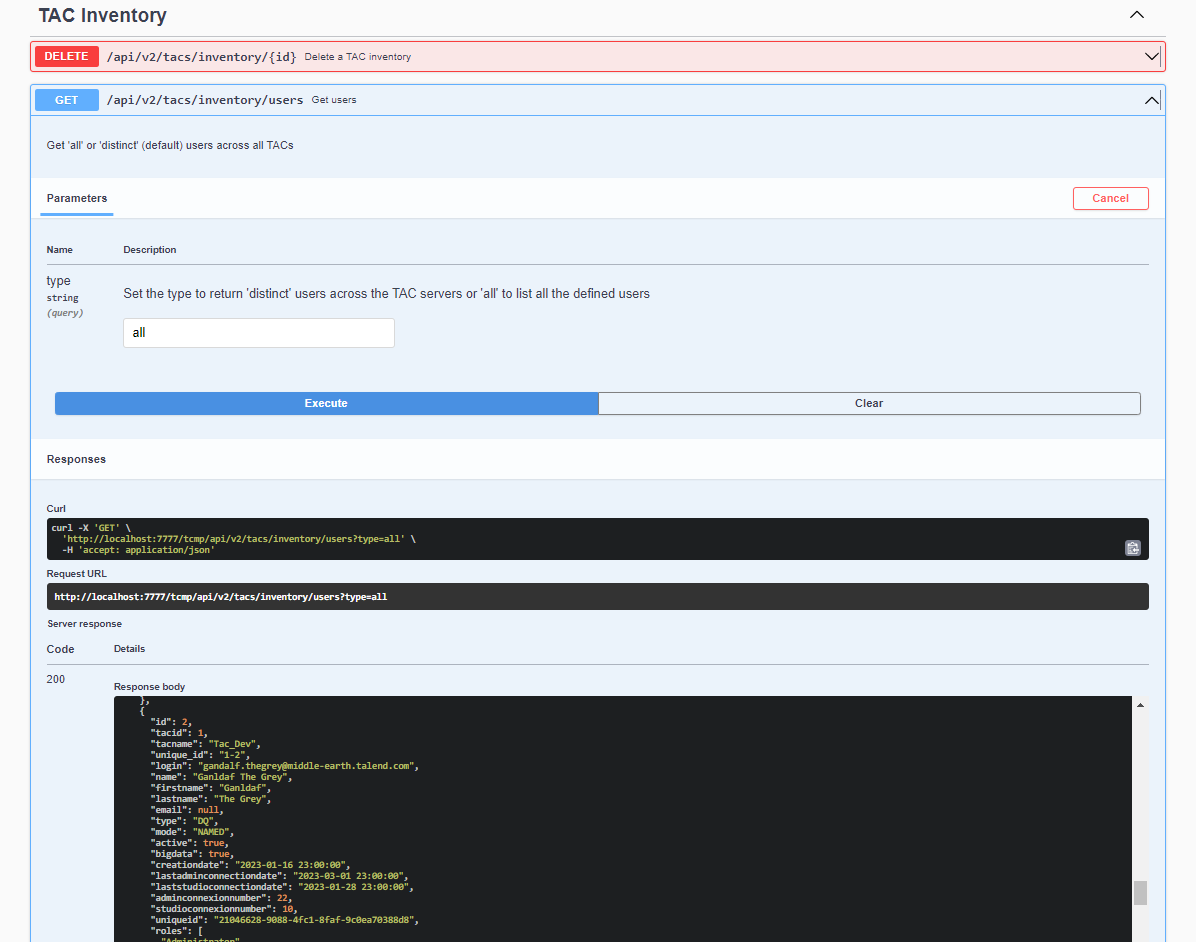Click the 200 response code
Screen dimensions: 1196x942
[53, 679]
